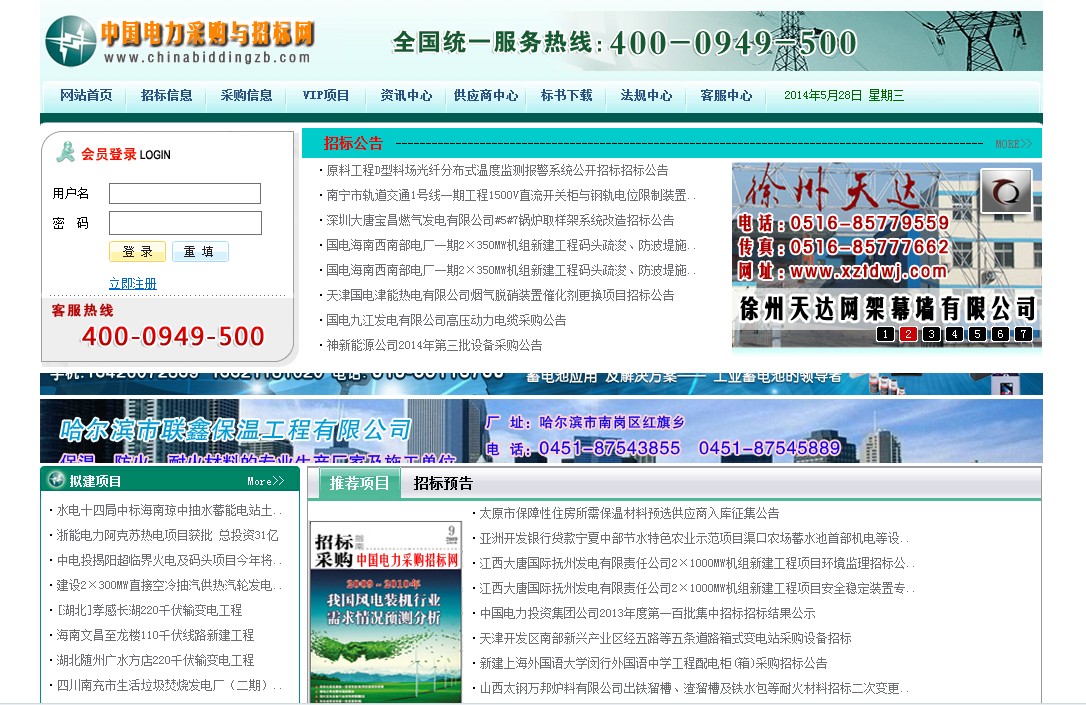Click the member login person icon
The width and height of the screenshot is (1086, 705).
point(66,152)
